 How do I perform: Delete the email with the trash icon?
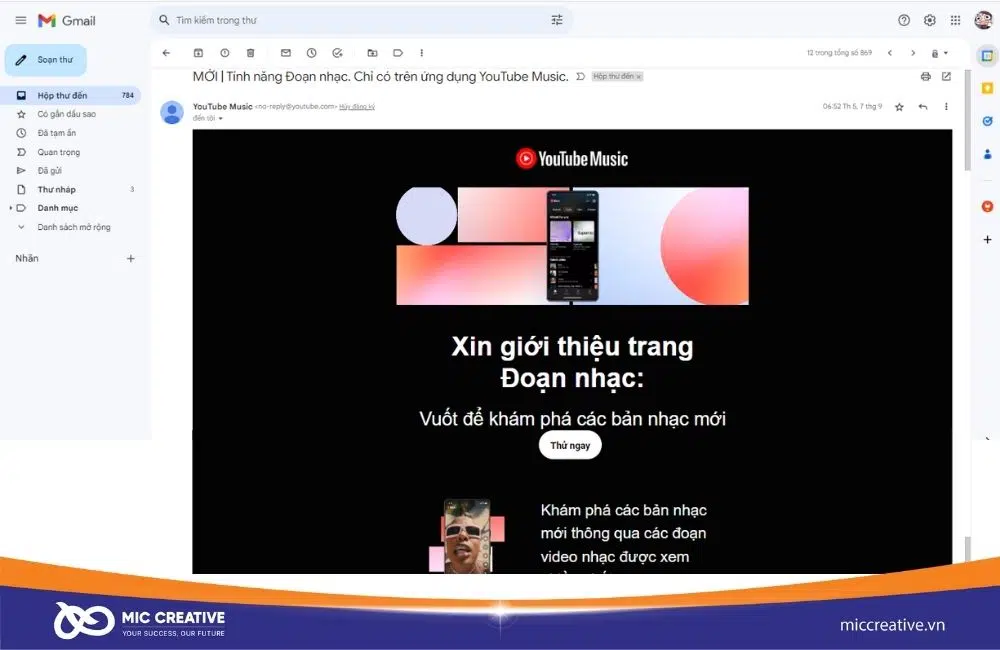251,53
